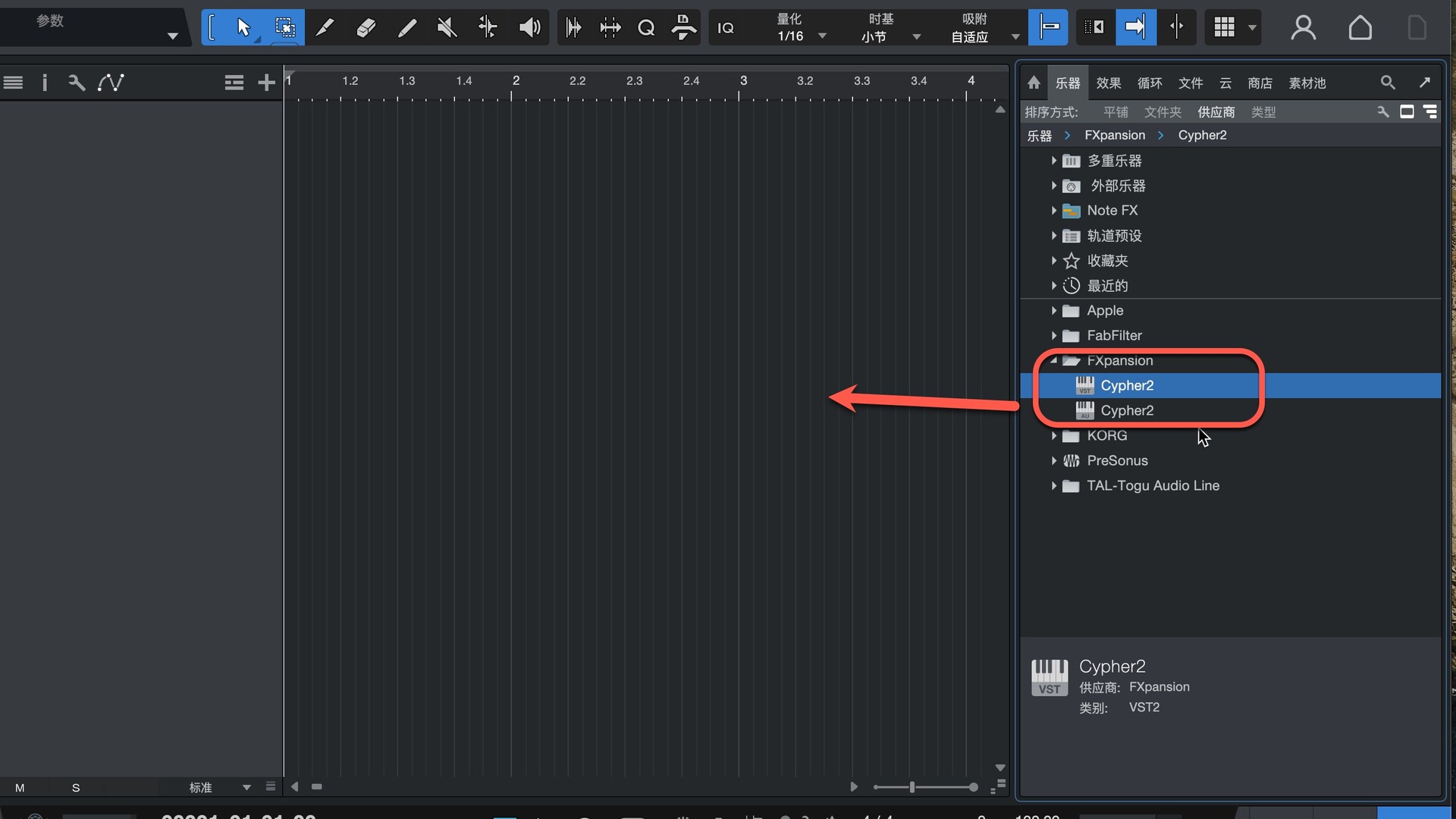Toggle autoscroll arrow button
The height and width of the screenshot is (819, 1456).
point(1135,28)
